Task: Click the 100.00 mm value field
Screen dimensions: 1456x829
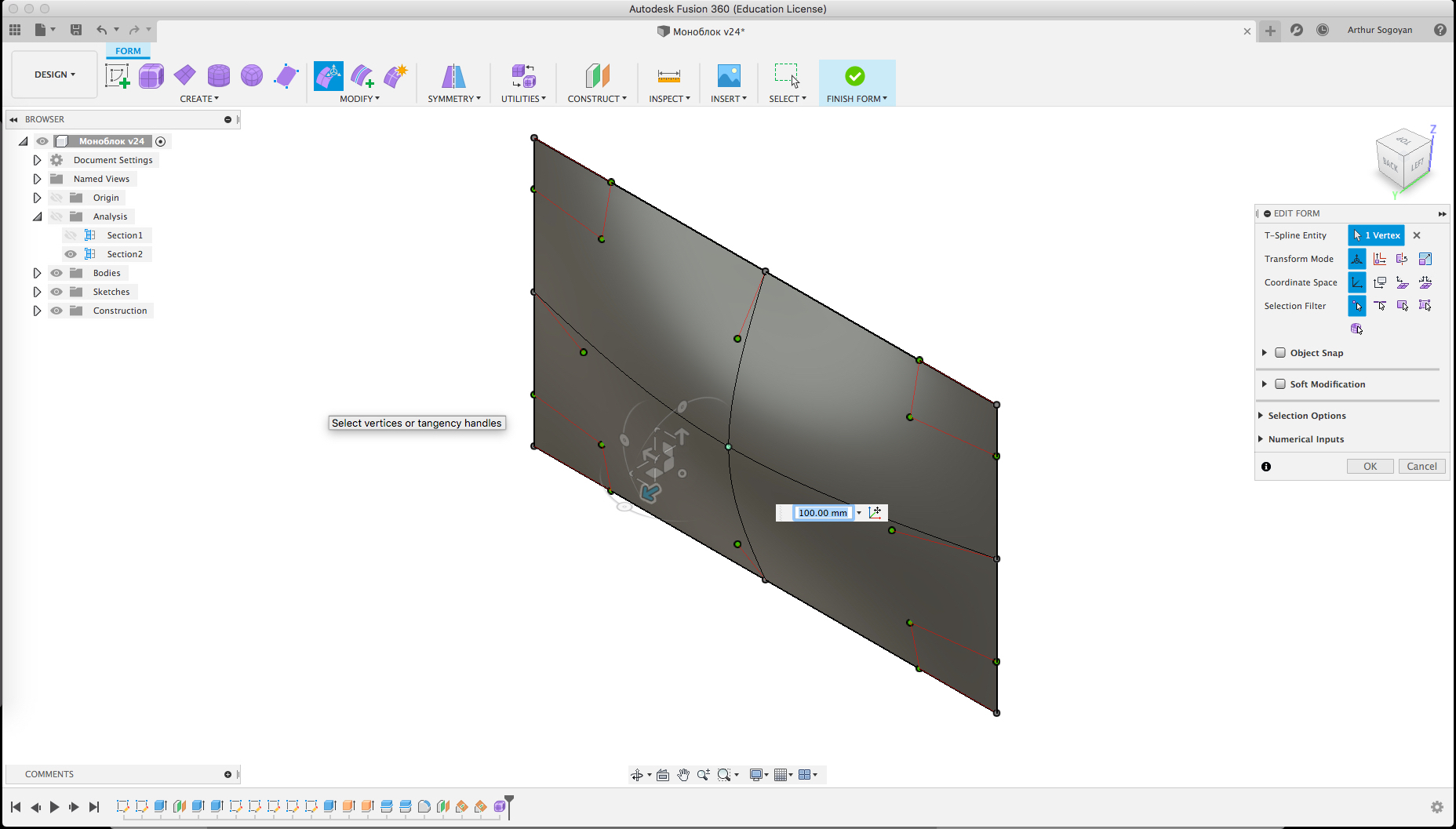Action: coord(822,512)
